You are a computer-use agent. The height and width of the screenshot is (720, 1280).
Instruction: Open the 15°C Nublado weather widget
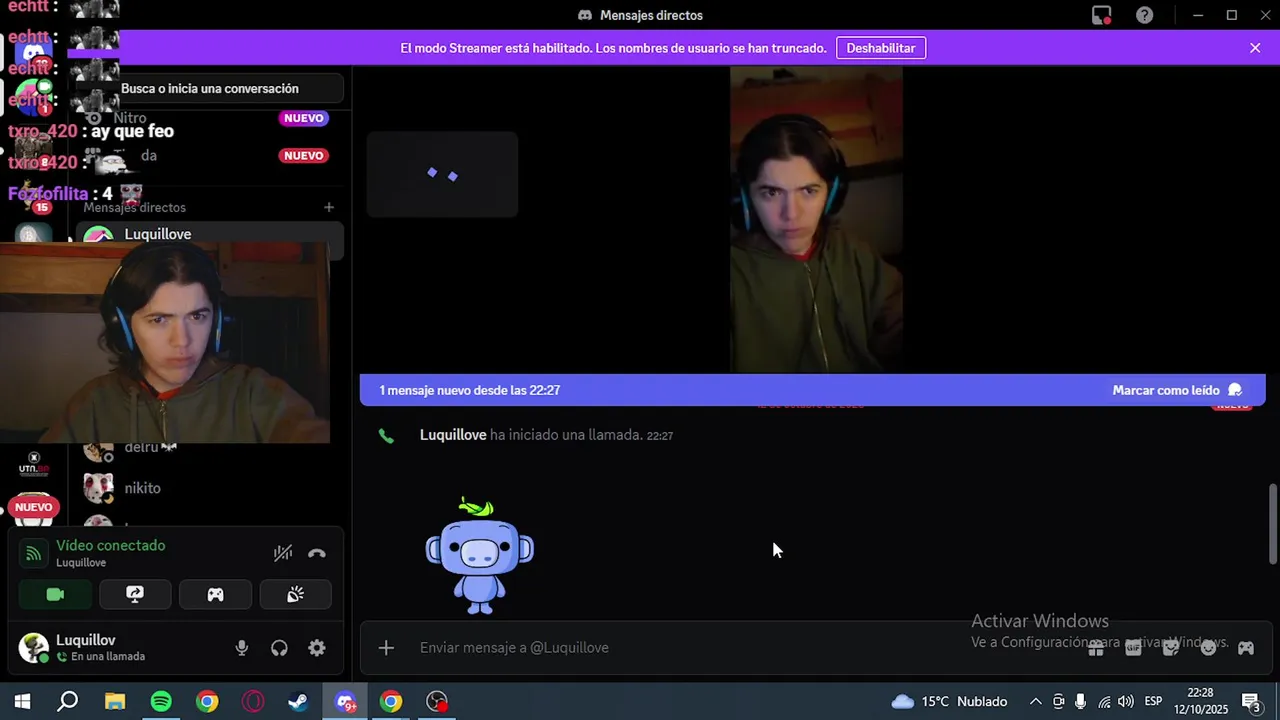point(950,702)
